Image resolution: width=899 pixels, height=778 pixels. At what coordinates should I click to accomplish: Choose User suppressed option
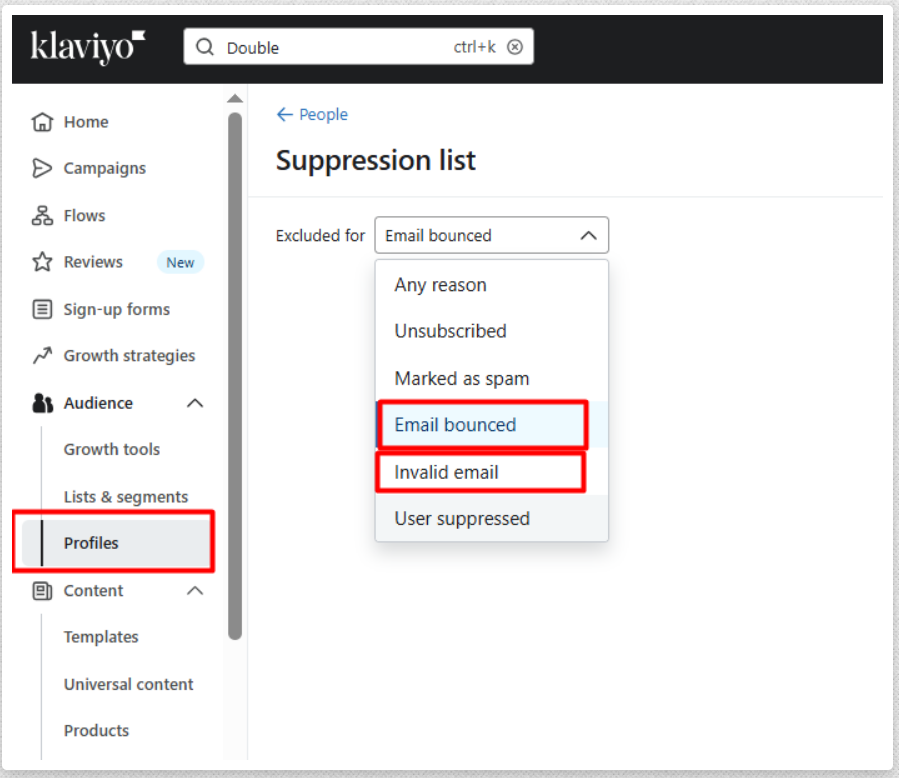491,518
